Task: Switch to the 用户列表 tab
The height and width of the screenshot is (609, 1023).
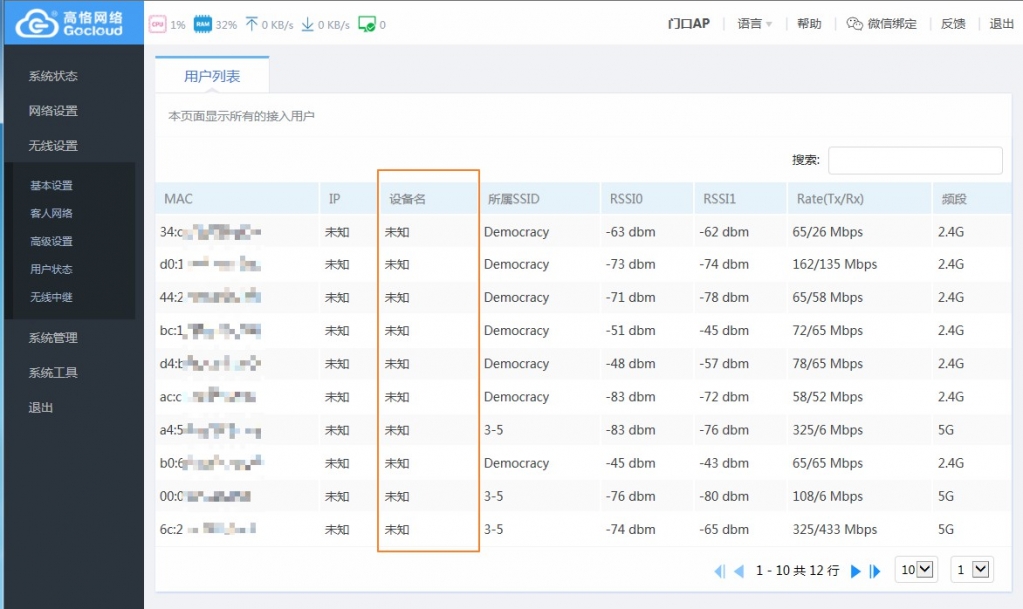Action: [212, 76]
